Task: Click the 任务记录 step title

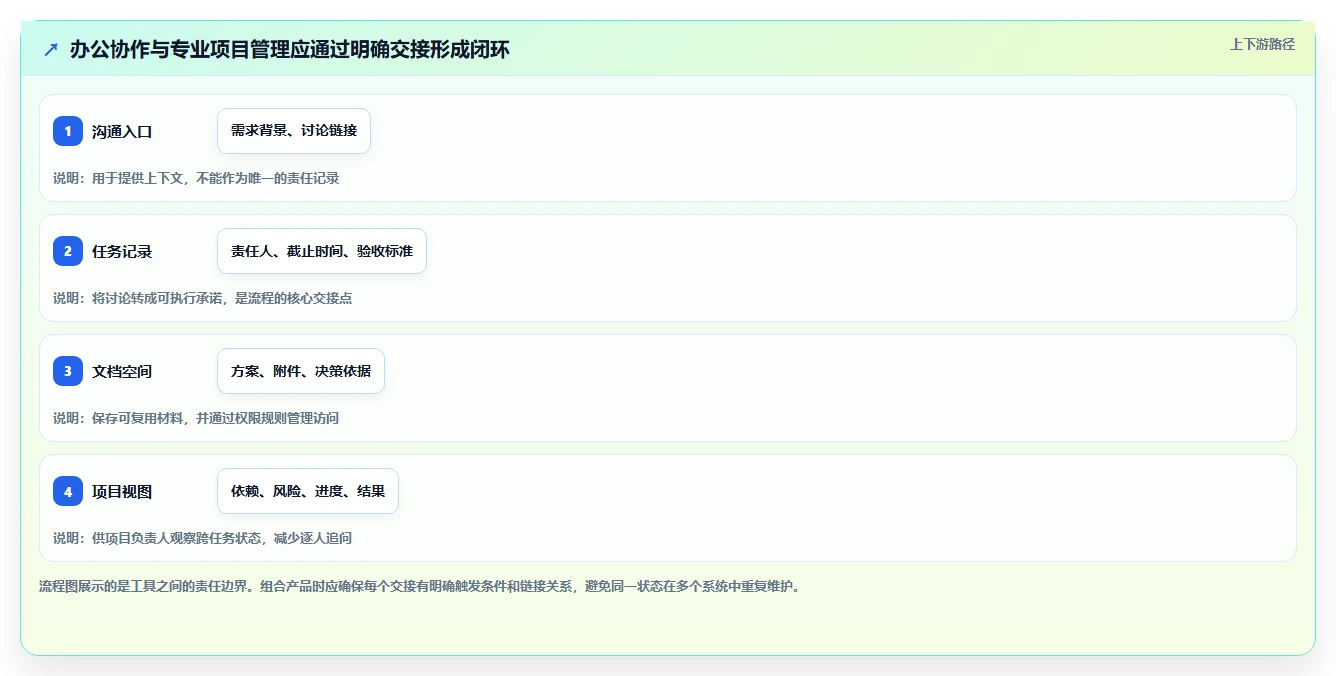Action: coord(122,251)
